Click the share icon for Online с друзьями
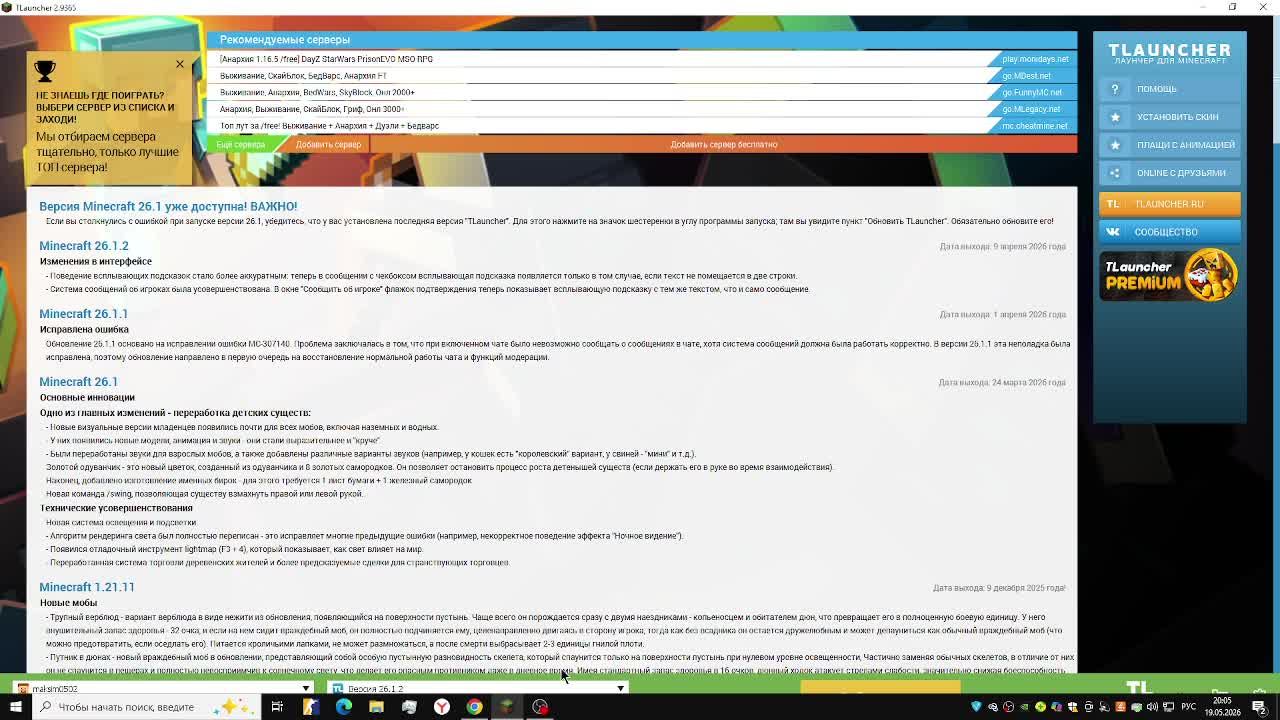 [1115, 173]
